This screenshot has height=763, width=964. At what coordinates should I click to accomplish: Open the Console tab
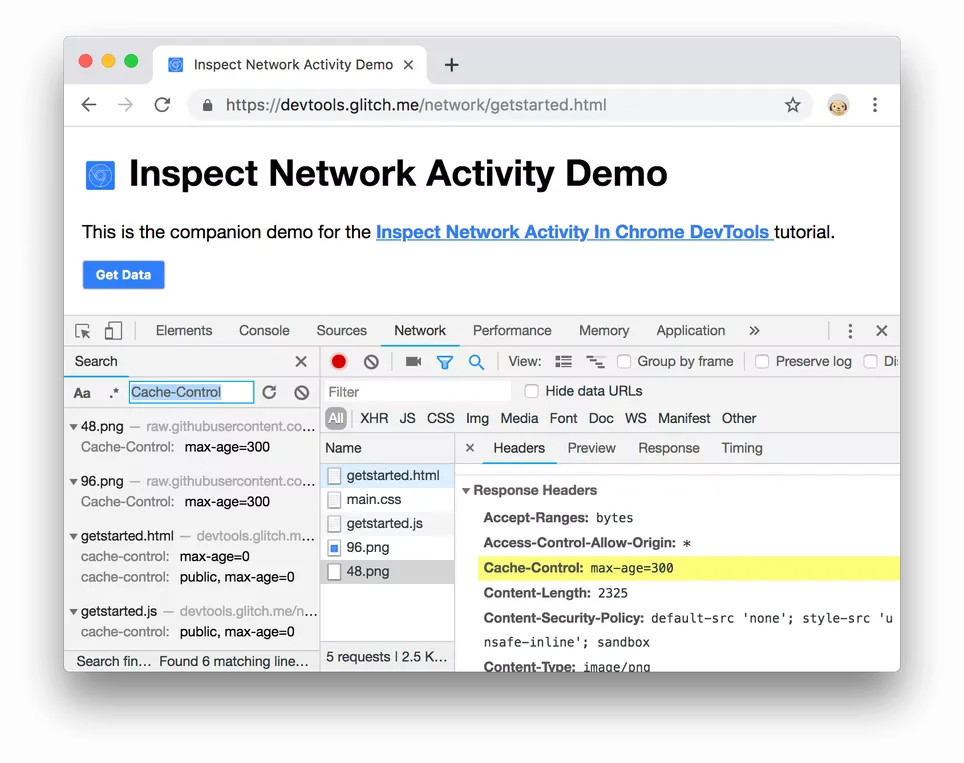pyautogui.click(x=264, y=331)
